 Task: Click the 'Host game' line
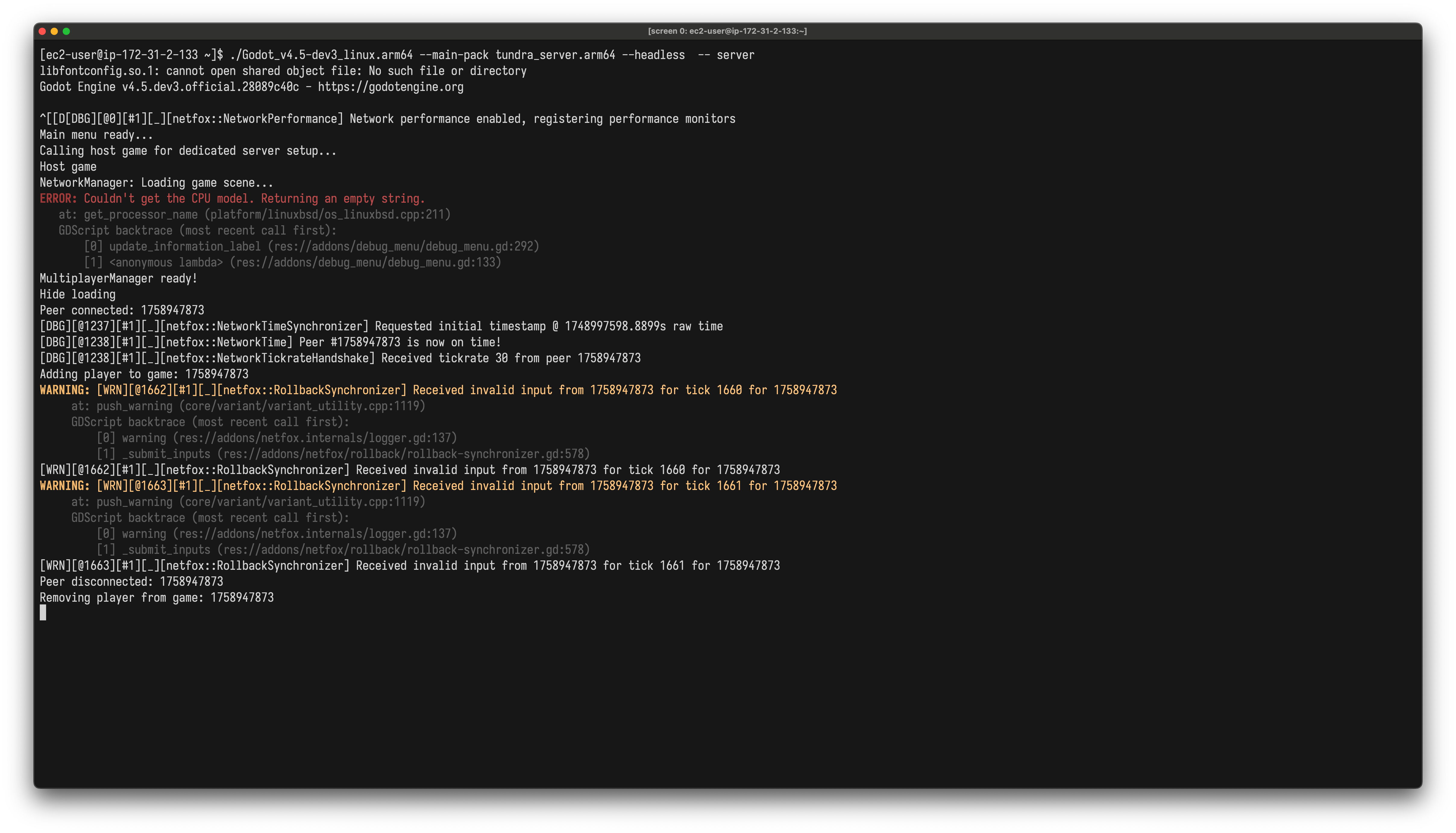[68, 167]
